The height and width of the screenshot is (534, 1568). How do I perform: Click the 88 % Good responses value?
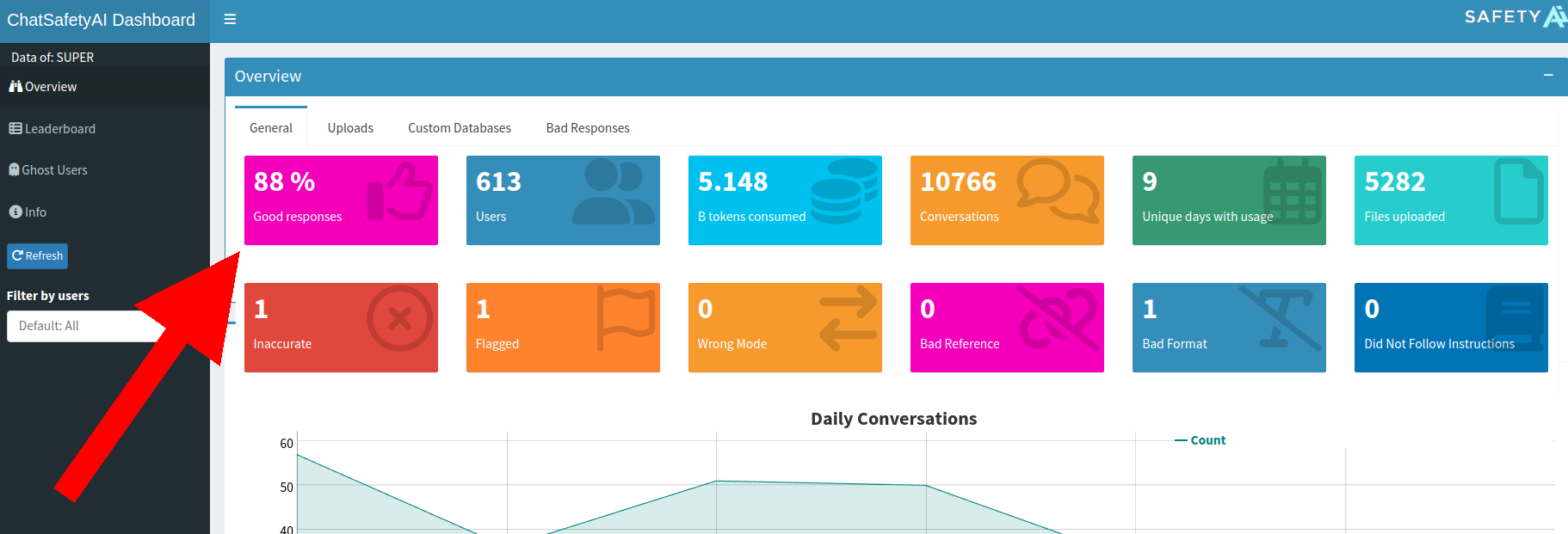pos(285,181)
